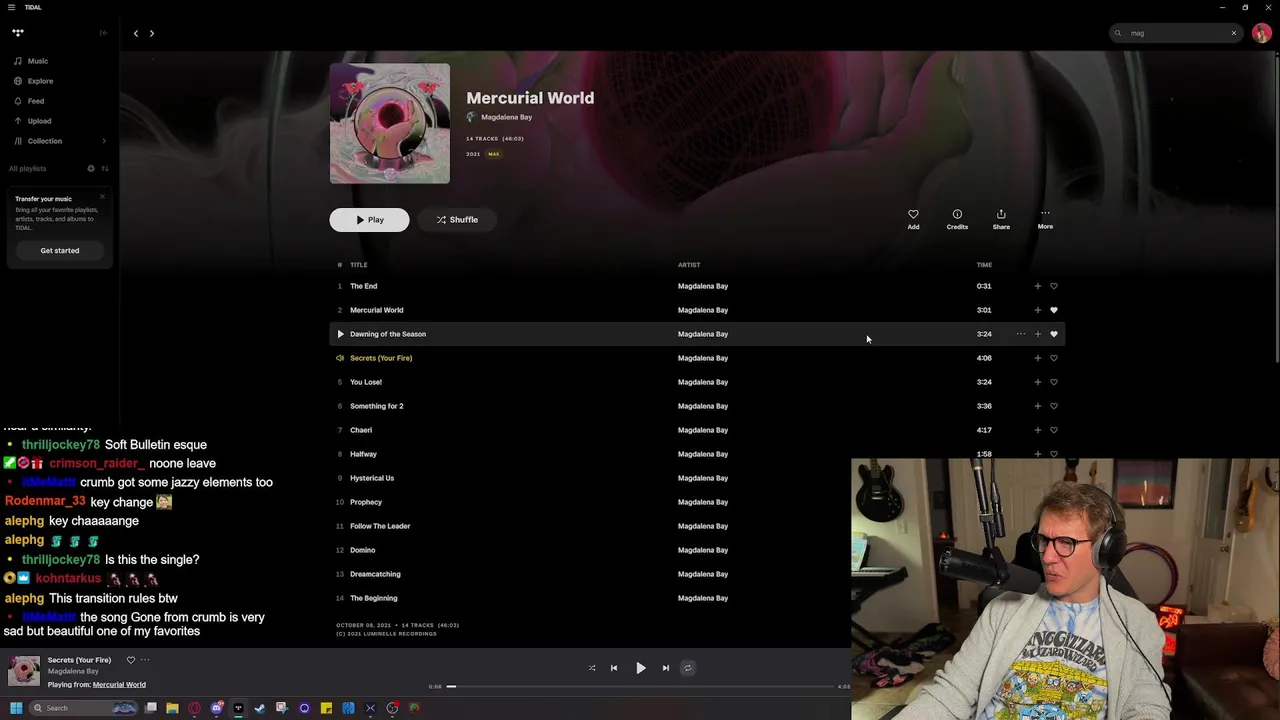Like Secrets (Your Fire) in track list

point(1054,358)
